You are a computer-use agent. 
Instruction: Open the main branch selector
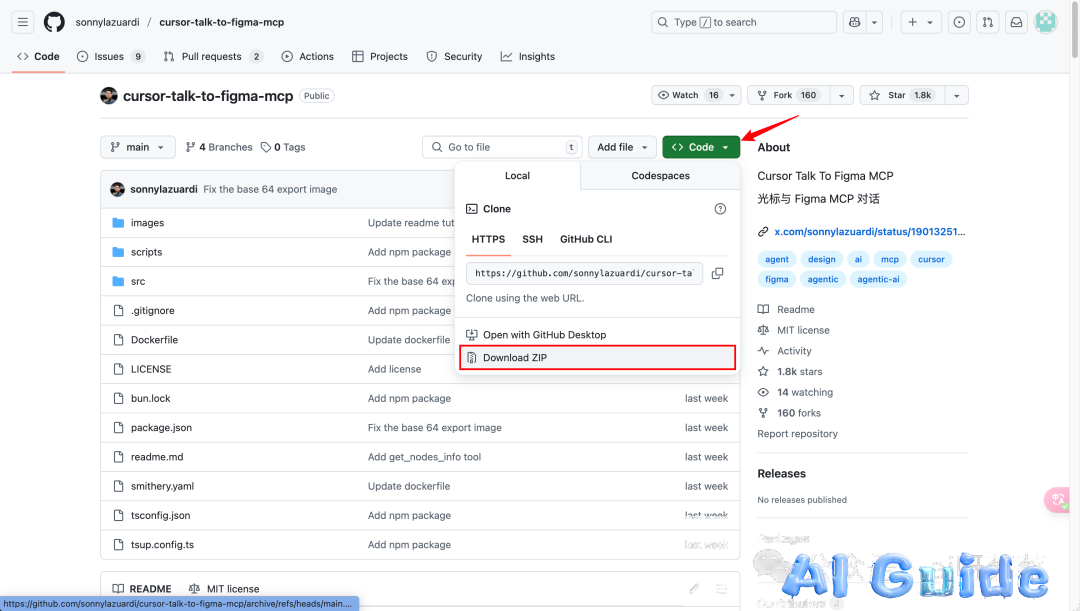(138, 147)
